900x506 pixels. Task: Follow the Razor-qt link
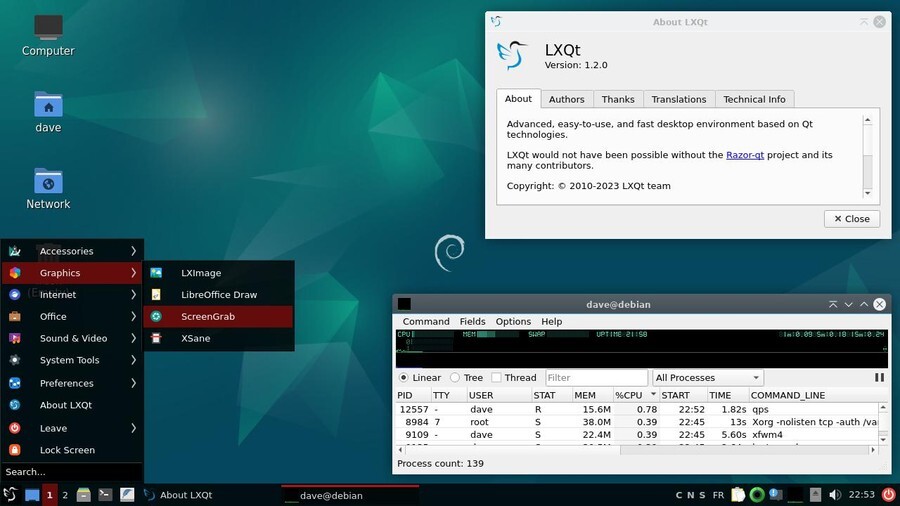(744, 155)
